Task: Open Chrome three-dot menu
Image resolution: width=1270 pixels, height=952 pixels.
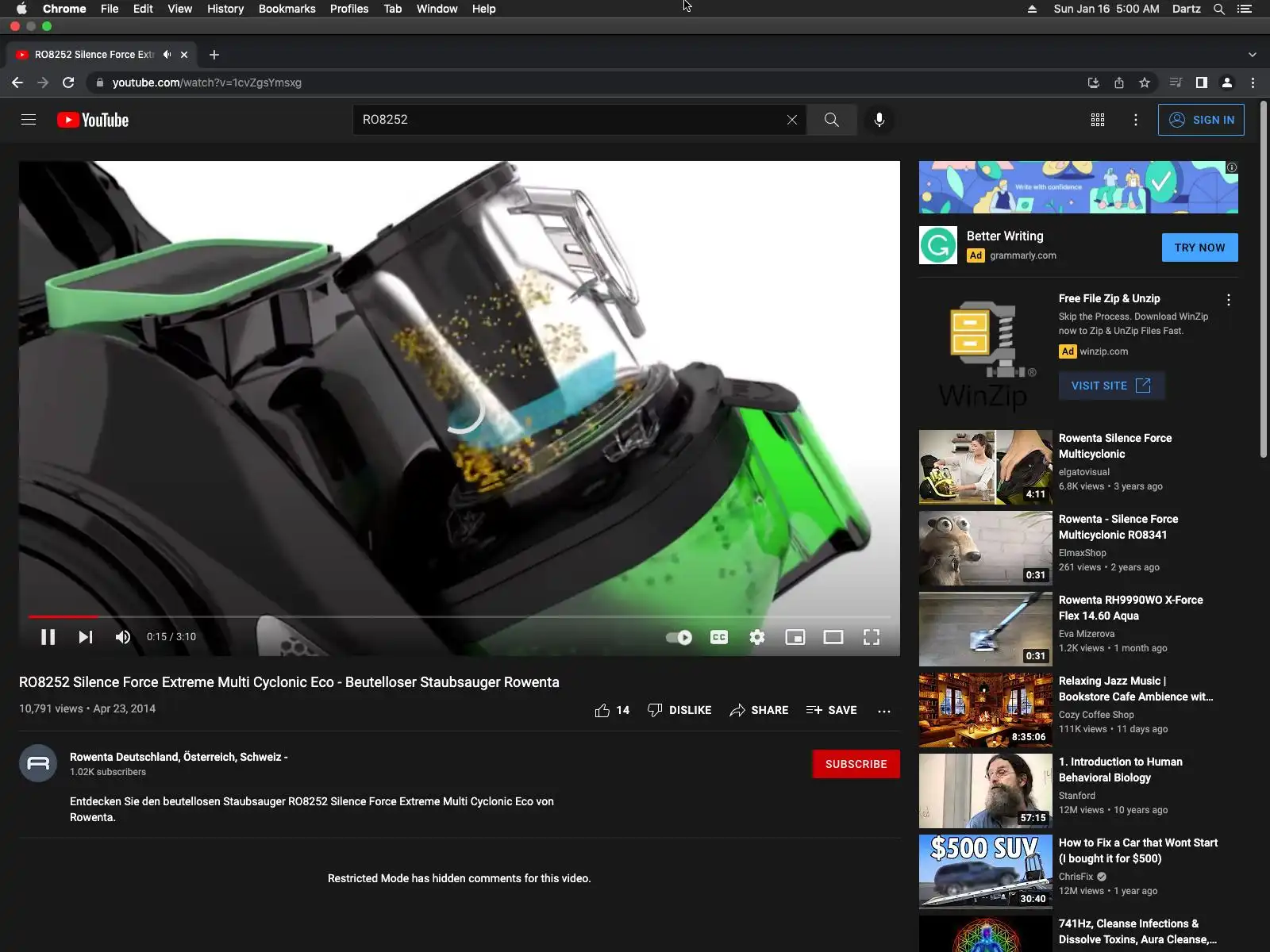Action: point(1253,83)
